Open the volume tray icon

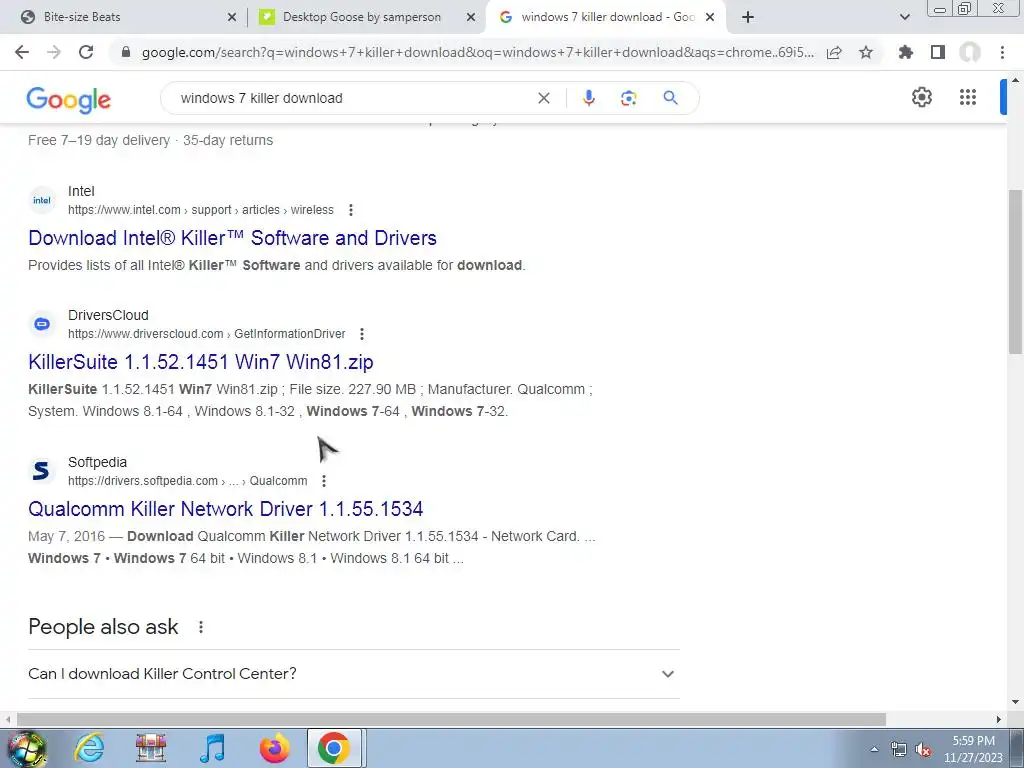(923, 750)
